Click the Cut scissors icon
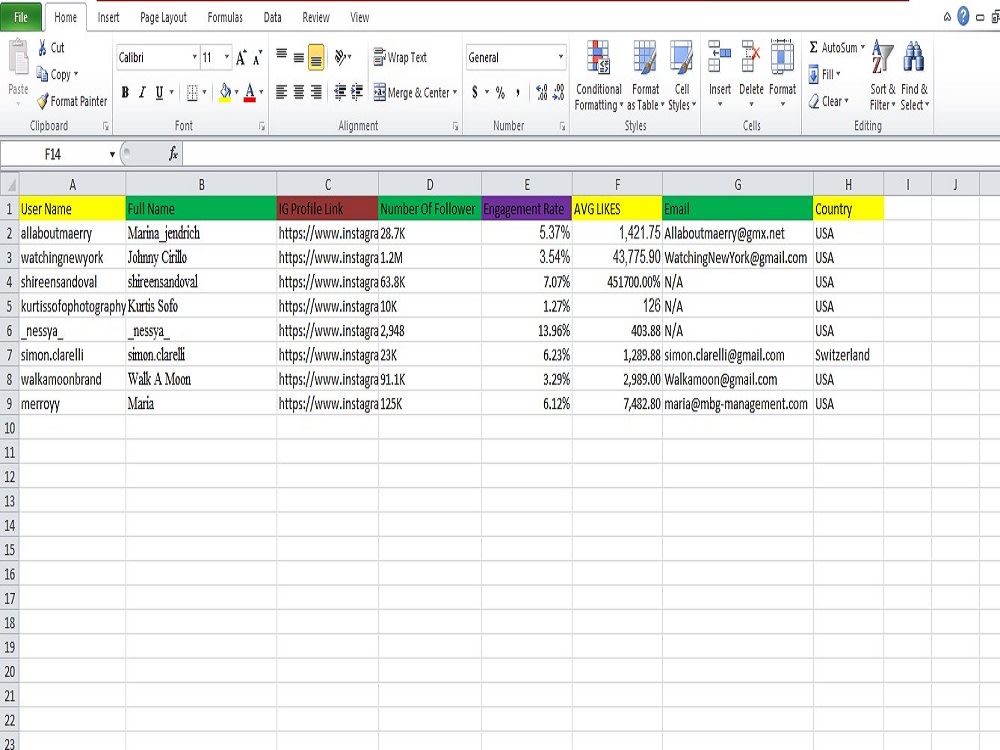Viewport: 1000px width, 750px height. pos(42,47)
